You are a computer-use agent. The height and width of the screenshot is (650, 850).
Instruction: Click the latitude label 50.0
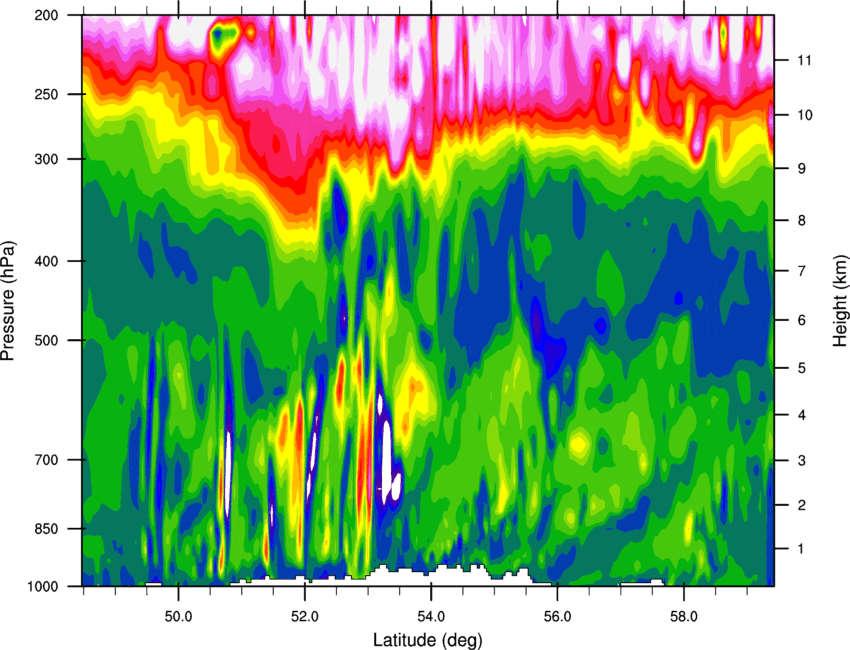178,617
